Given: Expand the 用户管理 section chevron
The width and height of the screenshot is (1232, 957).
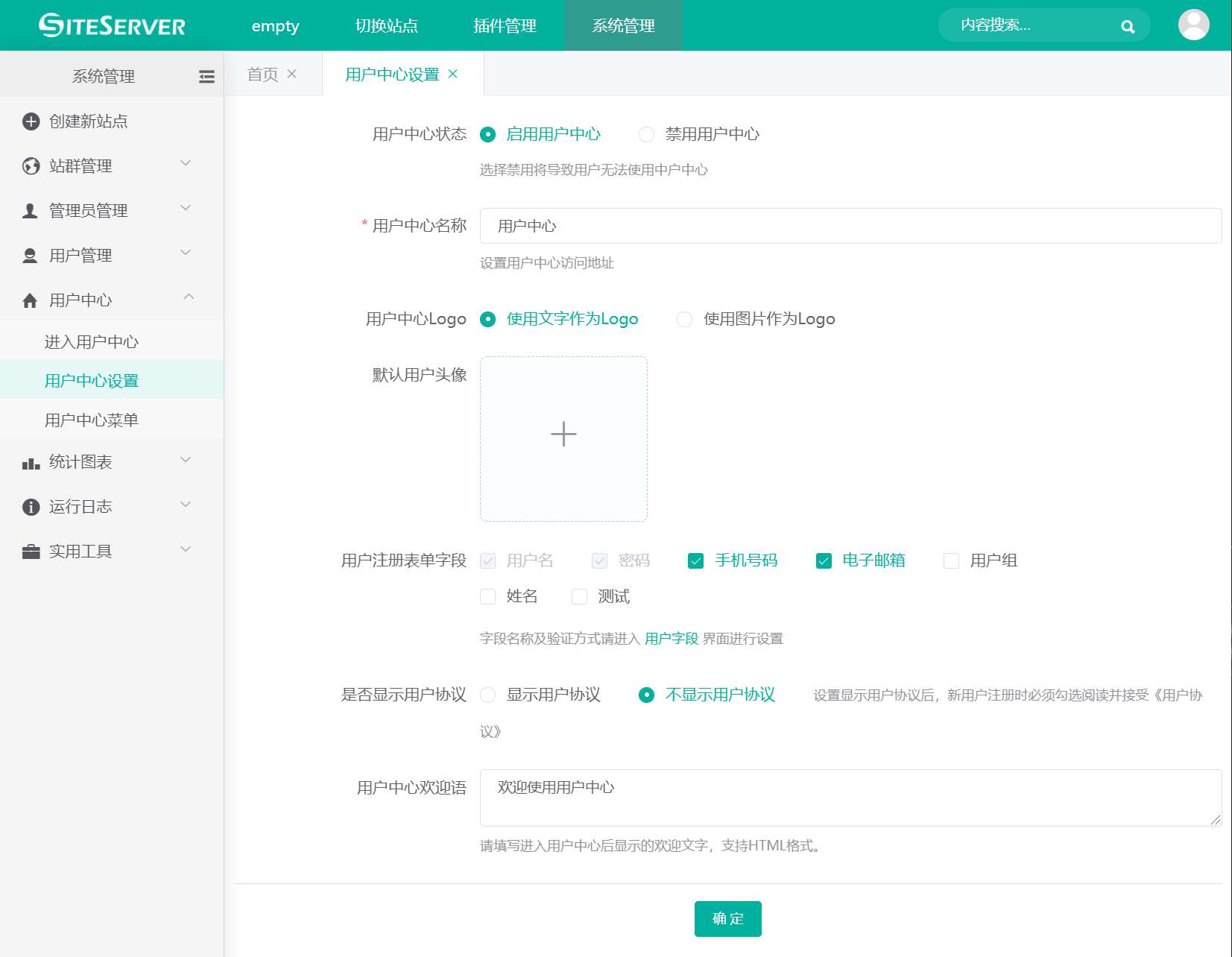Looking at the screenshot, I should coord(186,253).
